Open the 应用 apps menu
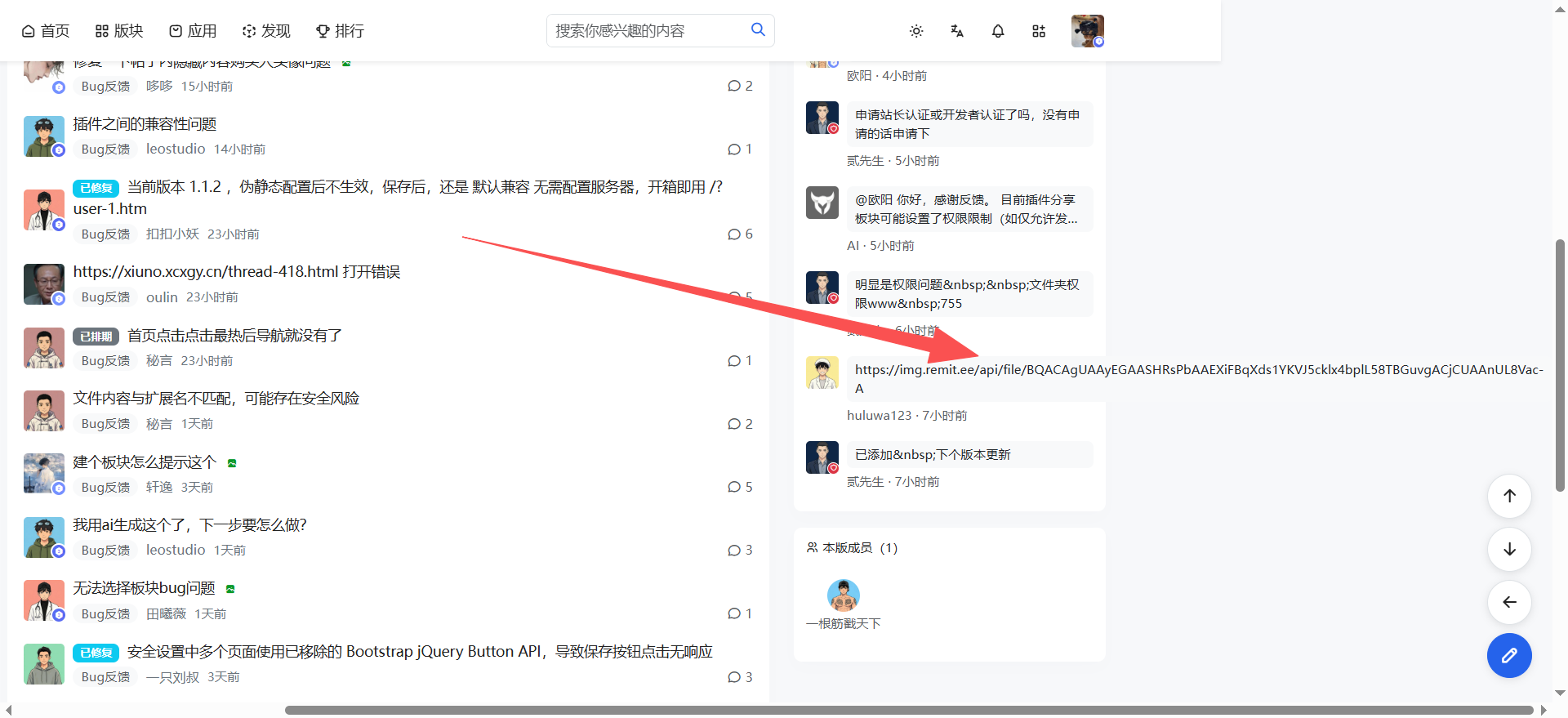1568x718 pixels. pyautogui.click(x=193, y=31)
